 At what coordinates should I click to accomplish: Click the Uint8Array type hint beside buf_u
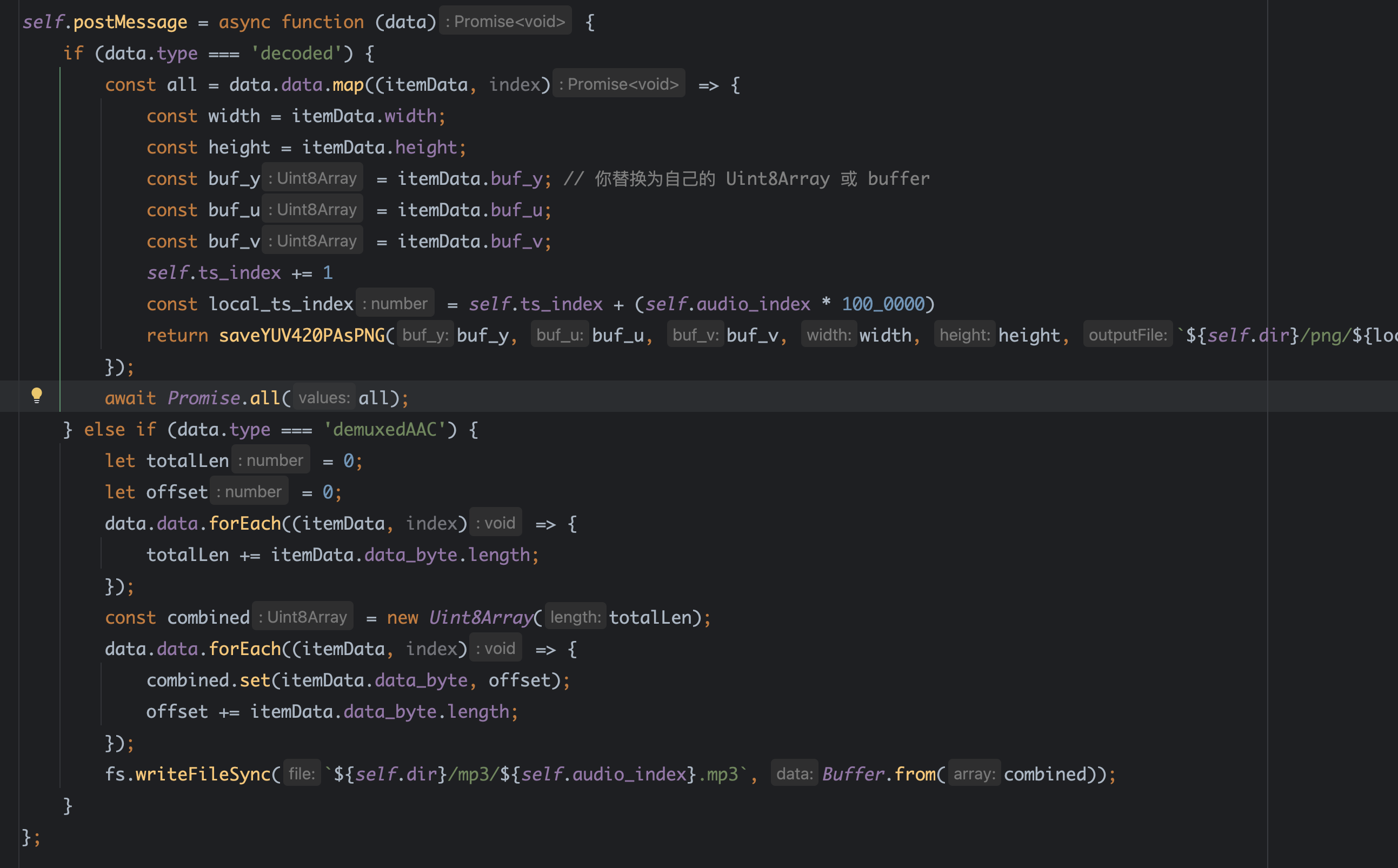pyautogui.click(x=312, y=210)
